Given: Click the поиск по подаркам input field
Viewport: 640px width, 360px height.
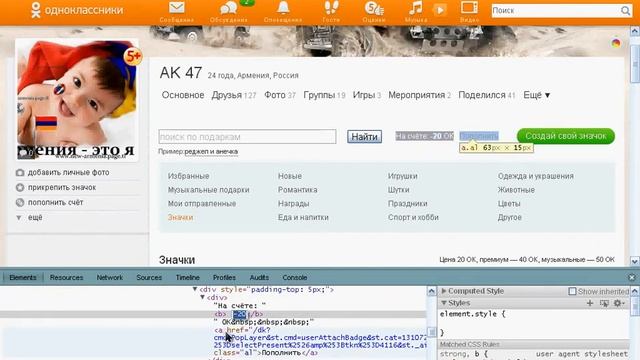Looking at the screenshot, I should coord(247,137).
